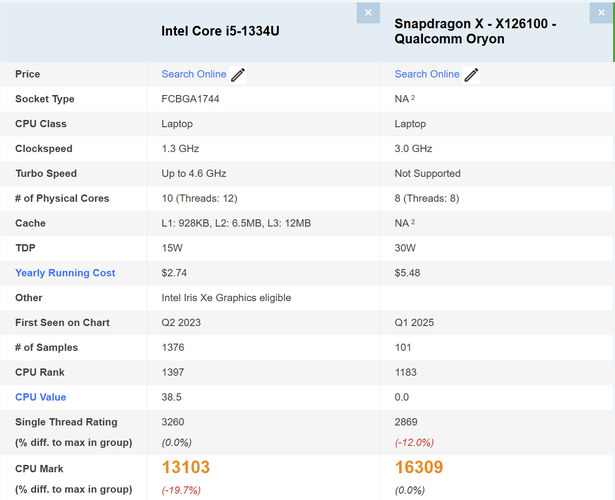Image resolution: width=615 pixels, height=500 pixels.
Task: Click CPU value 38.5
Action: (x=171, y=397)
